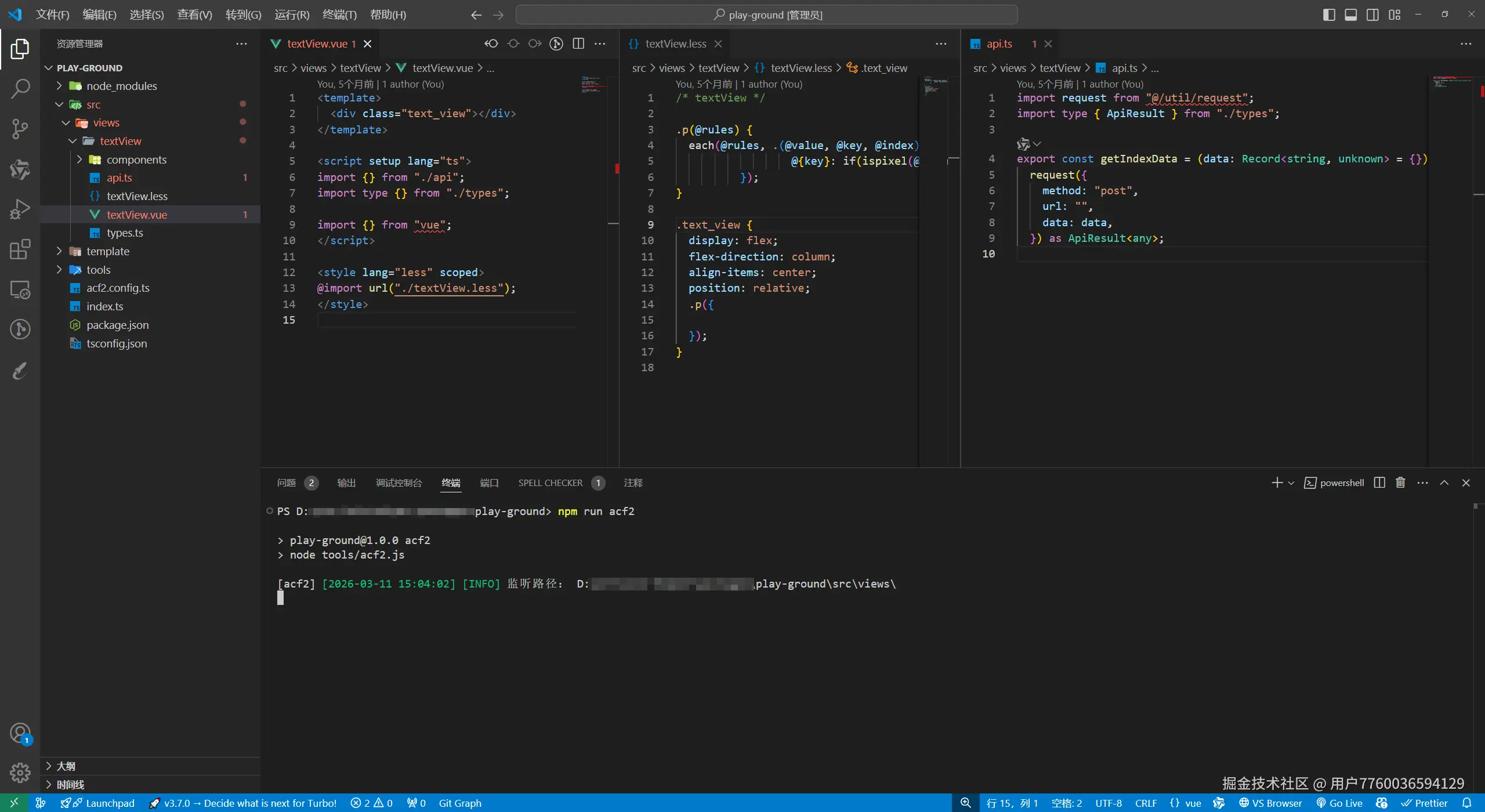Click Git Graph in status bar

[x=459, y=803]
